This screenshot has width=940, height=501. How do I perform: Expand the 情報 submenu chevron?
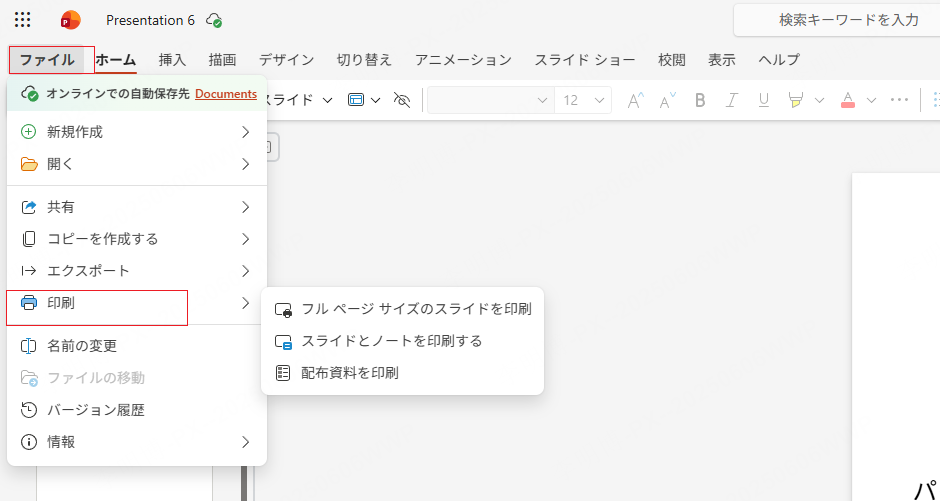coord(245,442)
